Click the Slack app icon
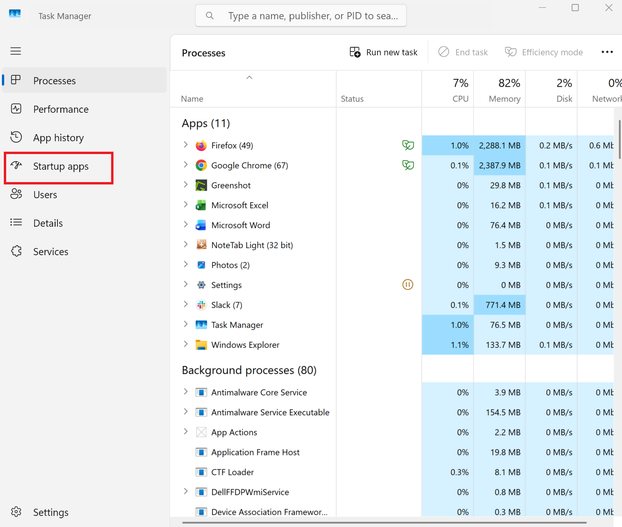This screenshot has height=527, width=622. [201, 305]
